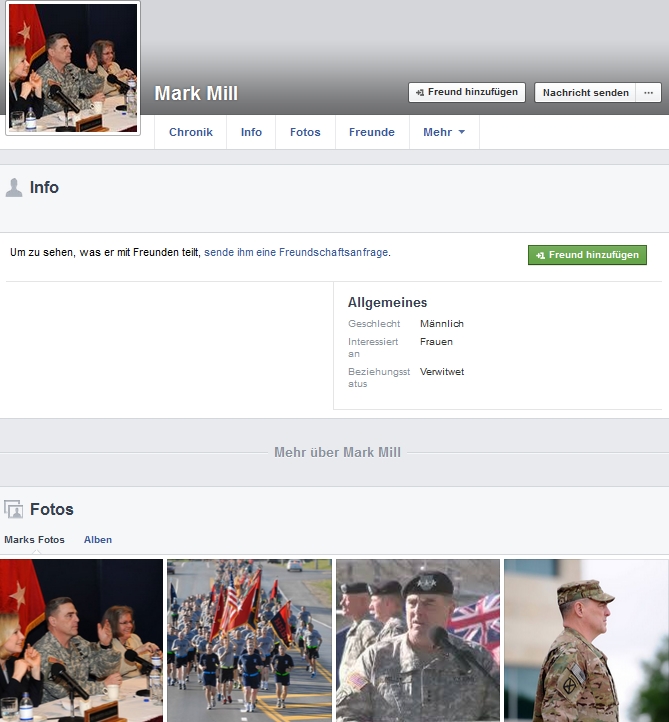Open the three-dots more options menu
Image resolution: width=669 pixels, height=722 pixels.
click(648, 93)
